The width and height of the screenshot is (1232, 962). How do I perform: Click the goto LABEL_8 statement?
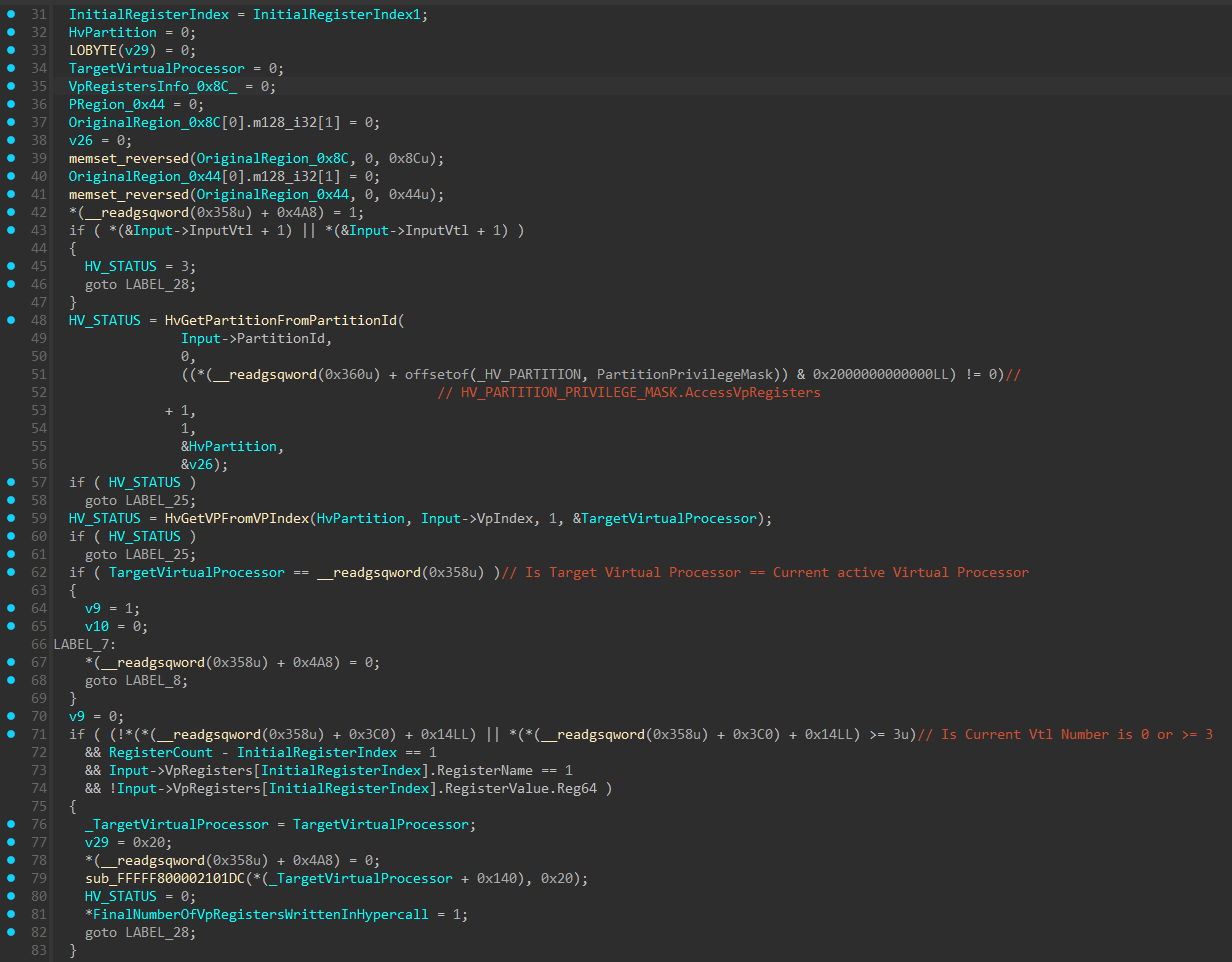pyautogui.click(x=137, y=680)
